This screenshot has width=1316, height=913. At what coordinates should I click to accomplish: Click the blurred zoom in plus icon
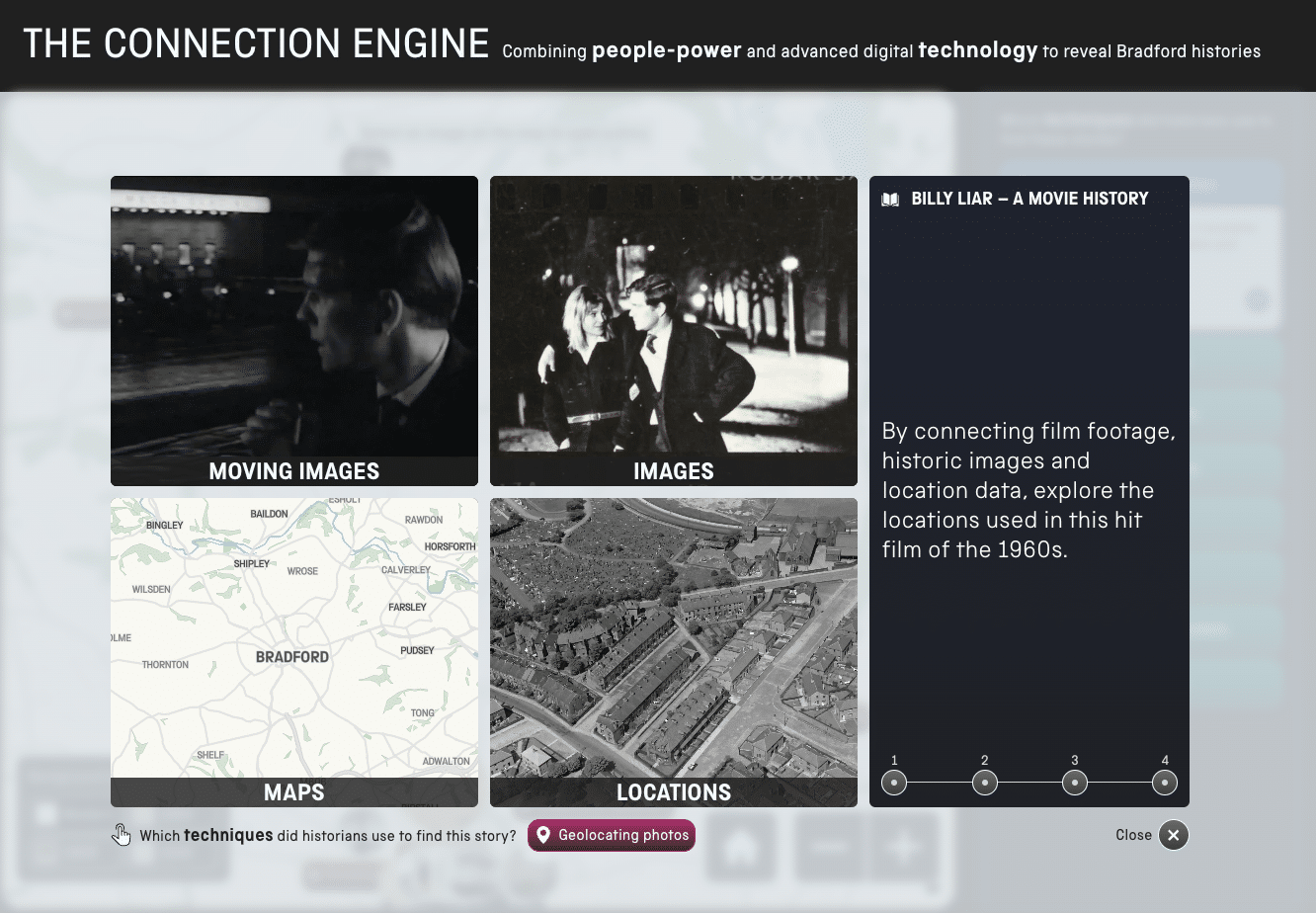[x=903, y=847]
